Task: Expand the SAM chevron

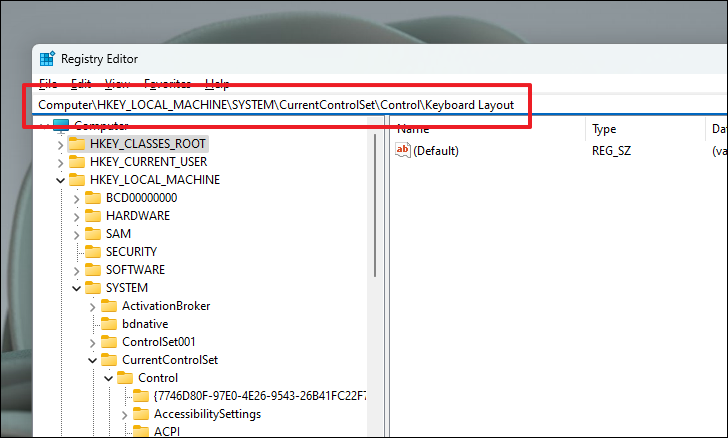Action: coord(77,235)
